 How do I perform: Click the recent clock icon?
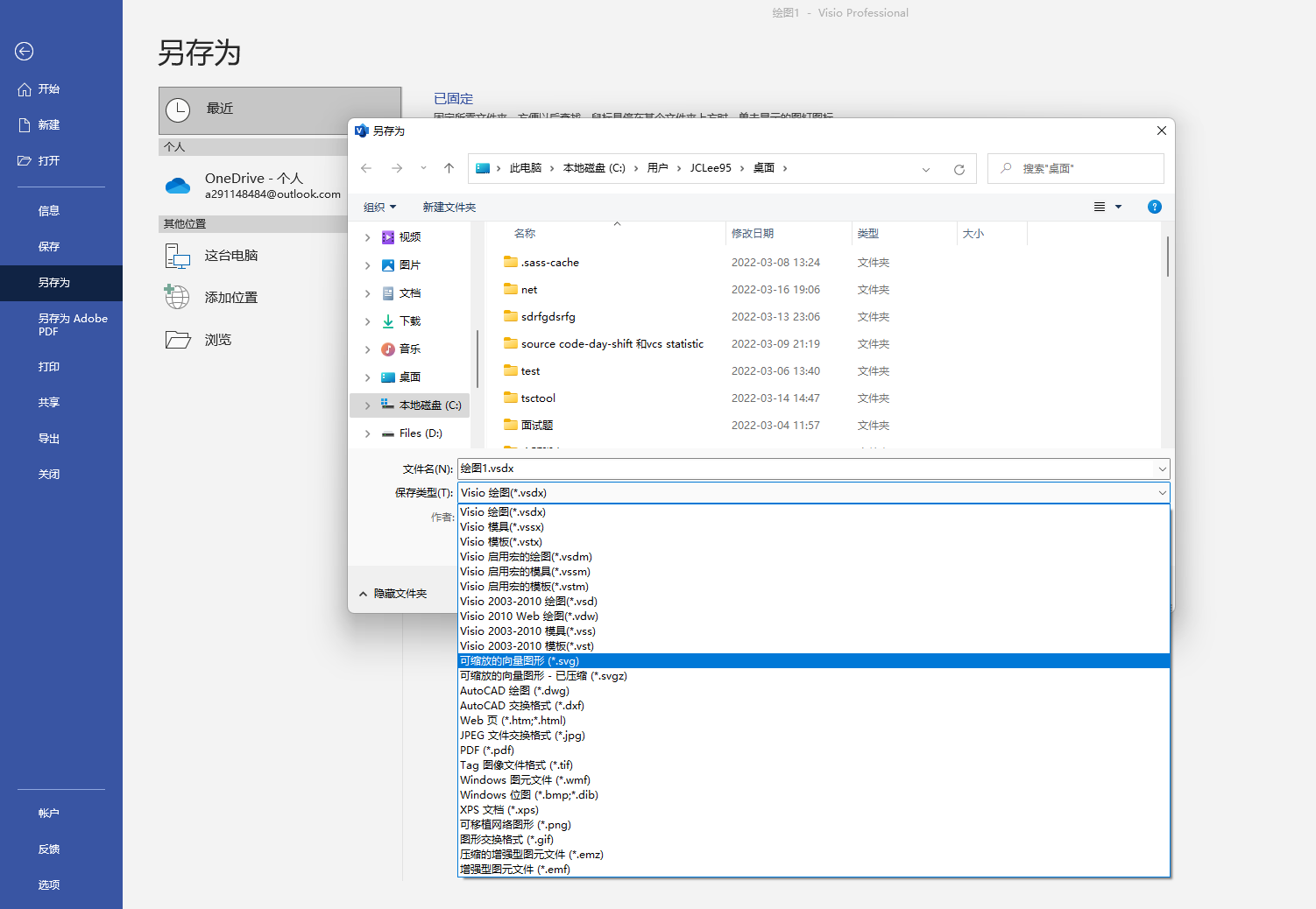(178, 109)
